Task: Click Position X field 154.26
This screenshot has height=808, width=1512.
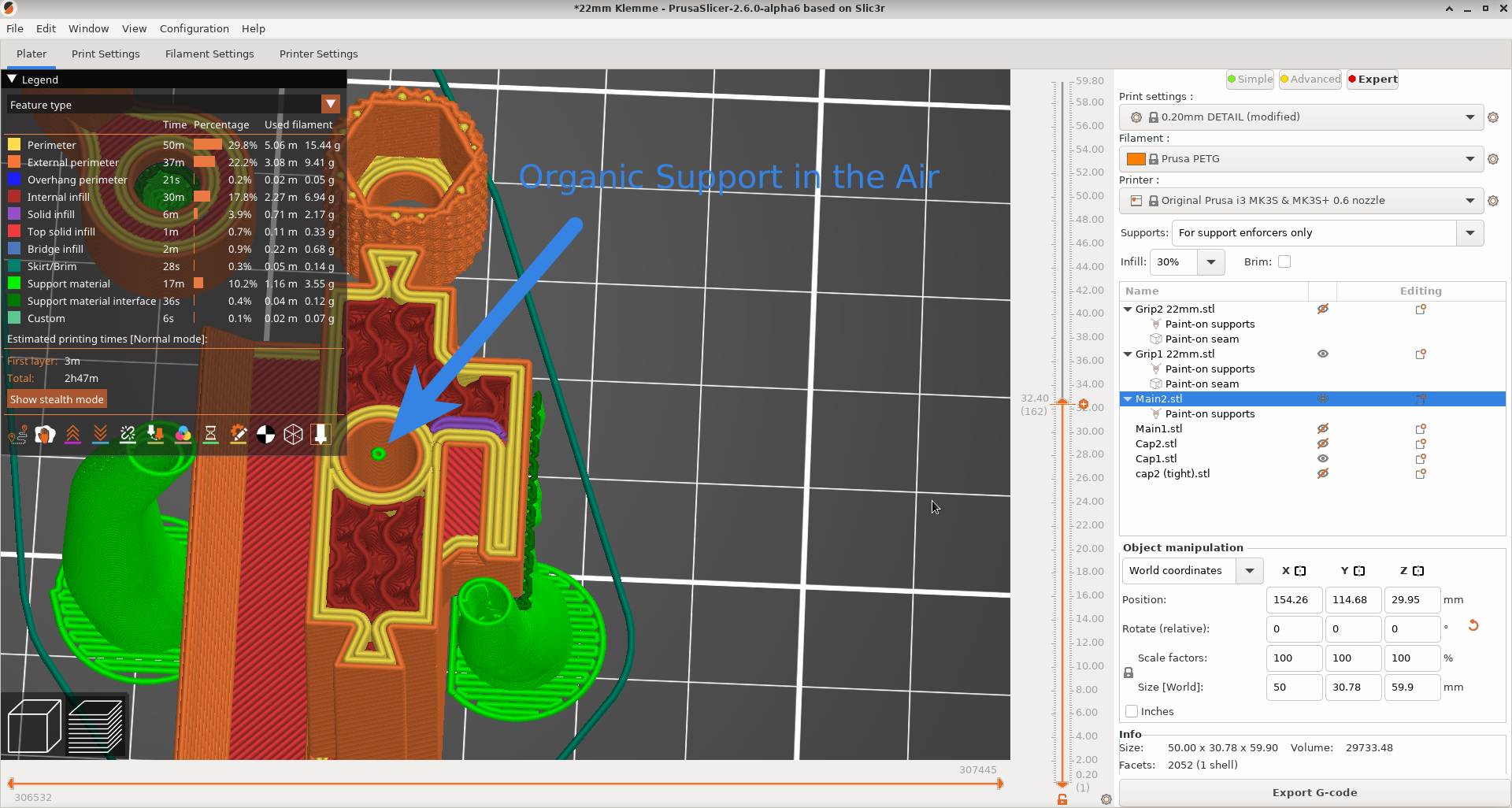Action: (1294, 600)
